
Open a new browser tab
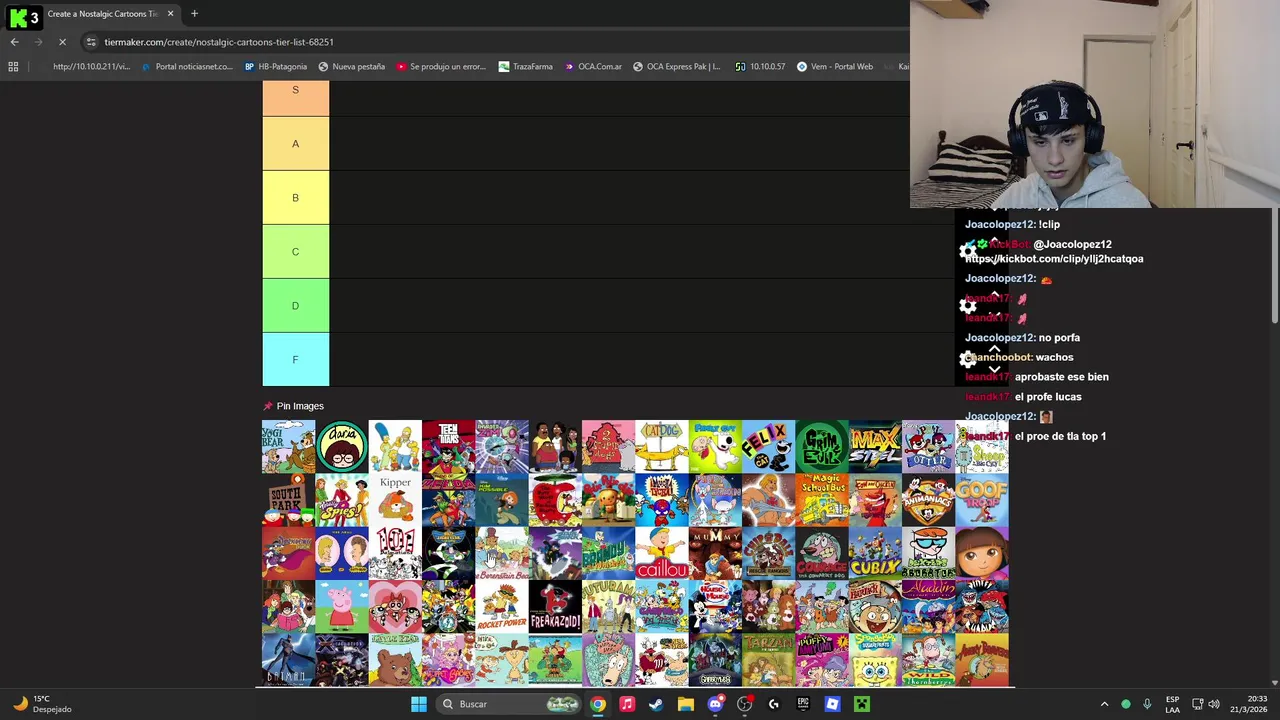[x=194, y=14]
